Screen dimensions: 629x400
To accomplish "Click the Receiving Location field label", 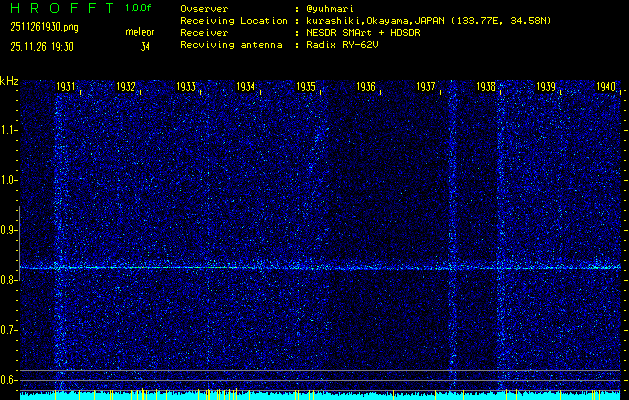I will pyautogui.click(x=234, y=21).
